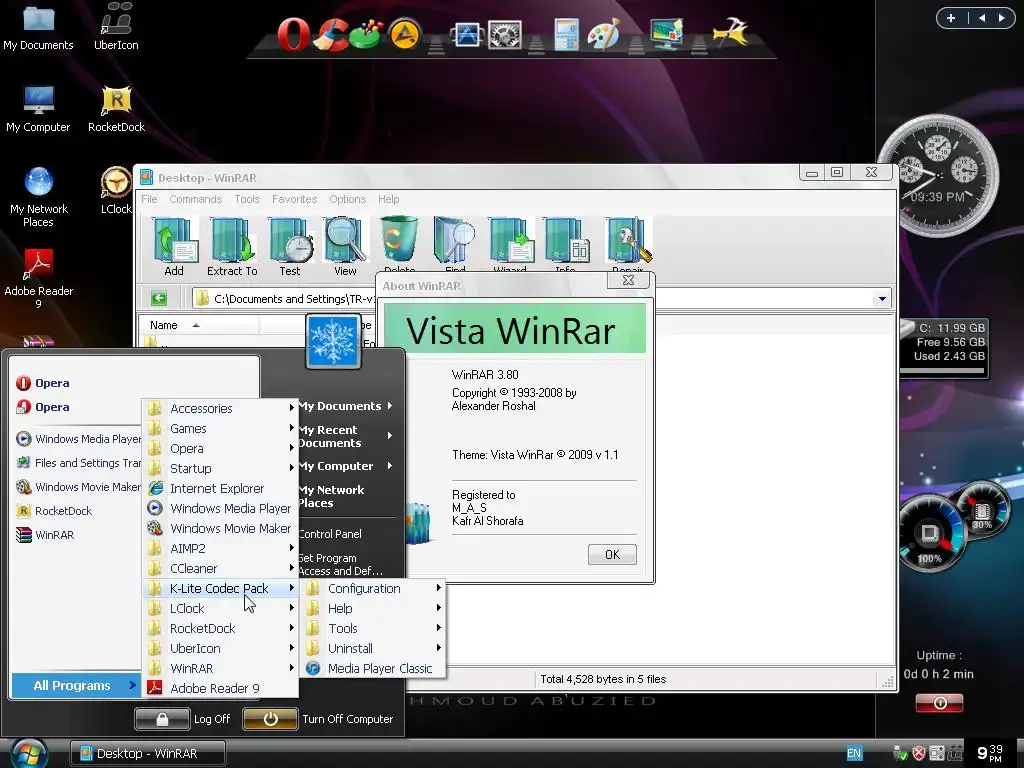1024x768 pixels.
Task: Open the WinRAR address path dropdown arrow
Action: click(882, 298)
